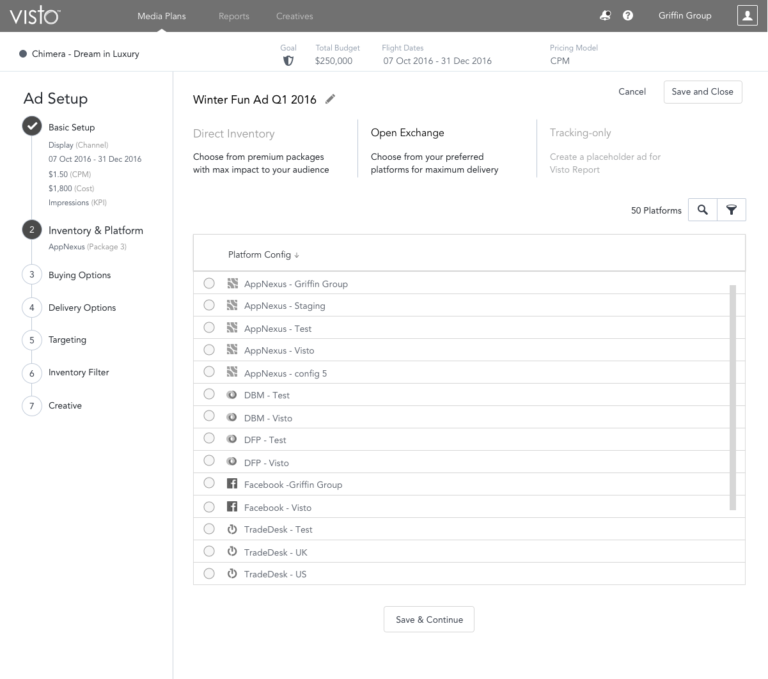Click Save and Close button
This screenshot has height=679, width=768.
(x=702, y=92)
